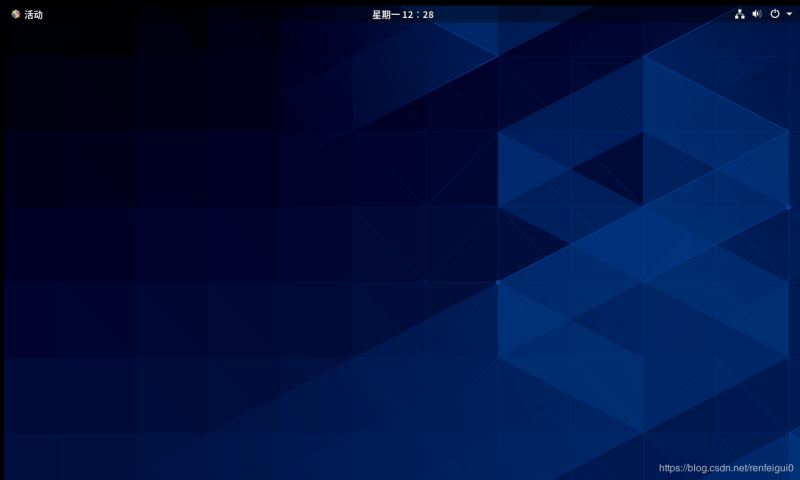Image resolution: width=800 pixels, height=480 pixels.
Task: Open the wired network status icon
Action: point(740,14)
